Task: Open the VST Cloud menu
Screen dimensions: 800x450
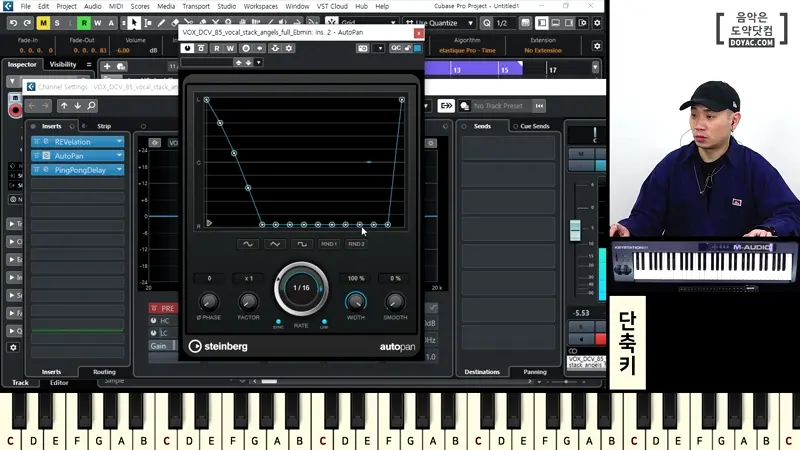Action: 332,6
